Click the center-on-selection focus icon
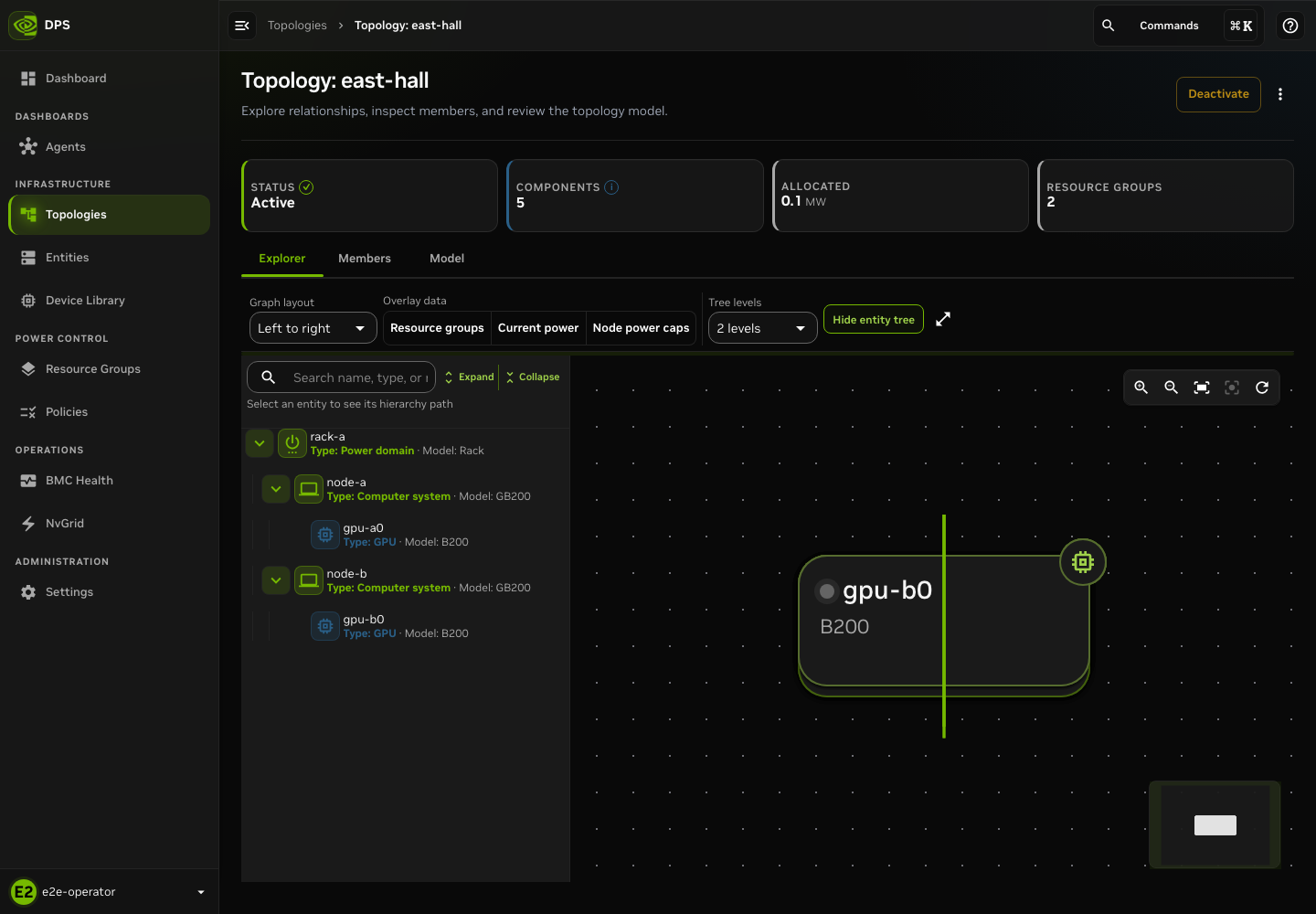Image resolution: width=1316 pixels, height=914 pixels. (1232, 388)
